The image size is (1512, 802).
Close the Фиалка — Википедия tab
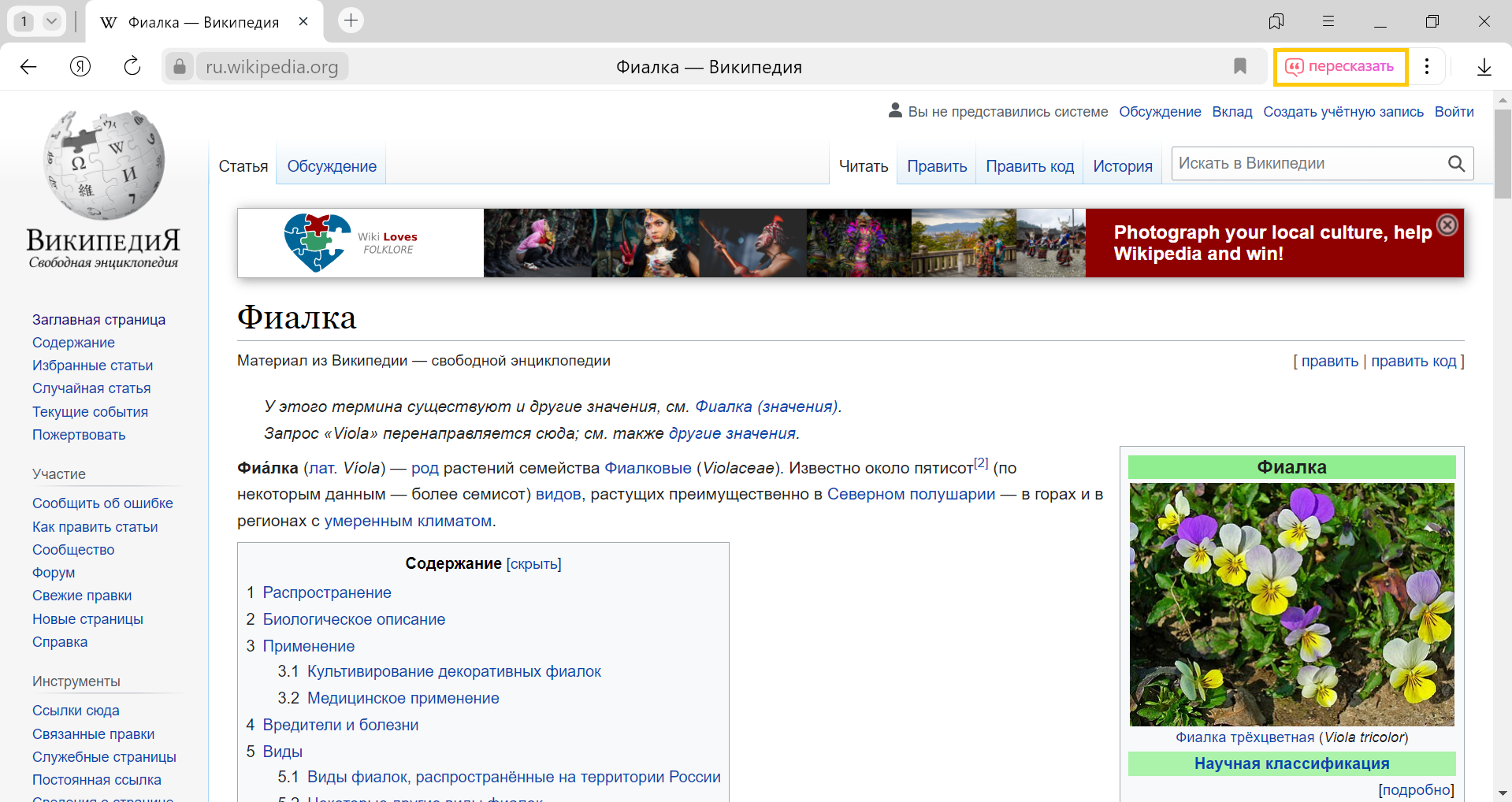303,22
